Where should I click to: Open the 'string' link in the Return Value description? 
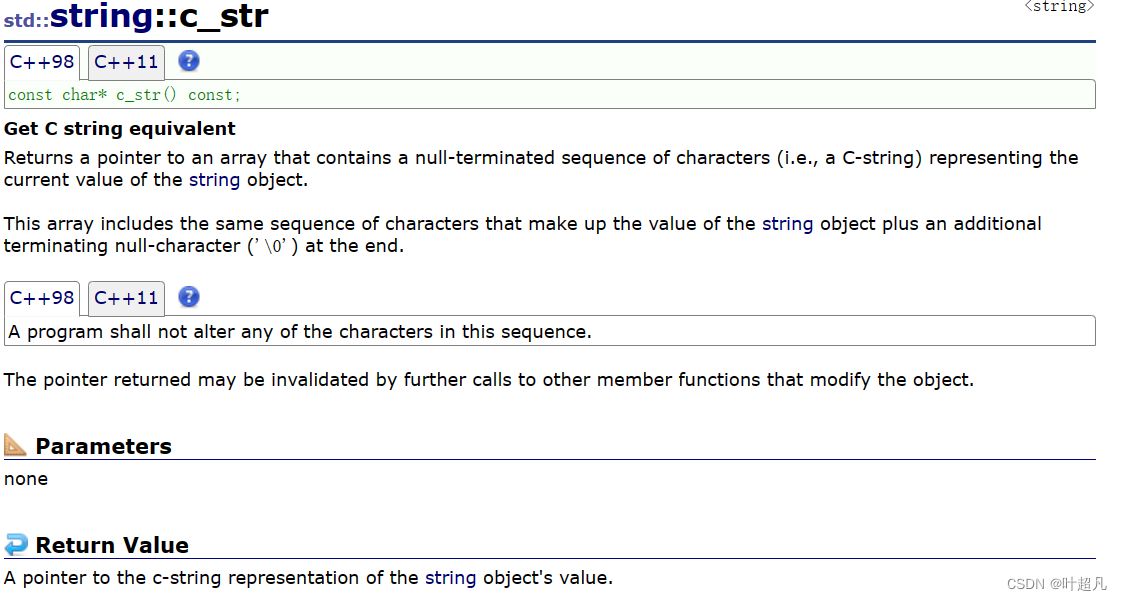(x=451, y=577)
